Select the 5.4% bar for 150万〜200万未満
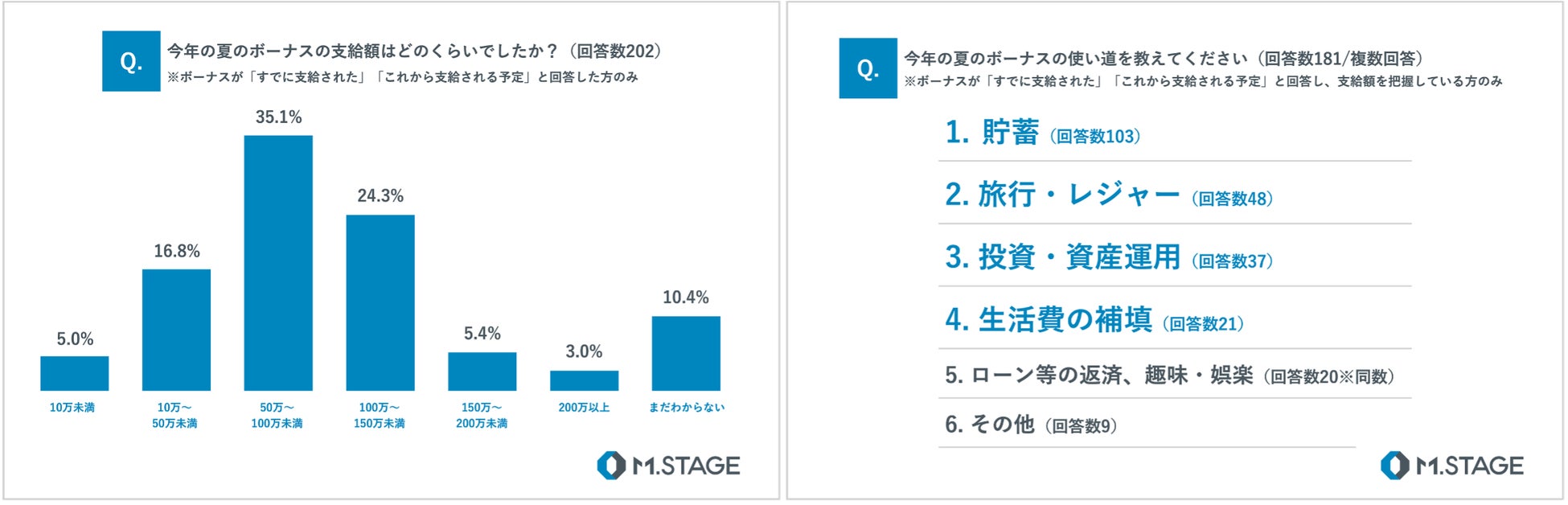Viewport: 1568px width, 505px height. tap(482, 372)
